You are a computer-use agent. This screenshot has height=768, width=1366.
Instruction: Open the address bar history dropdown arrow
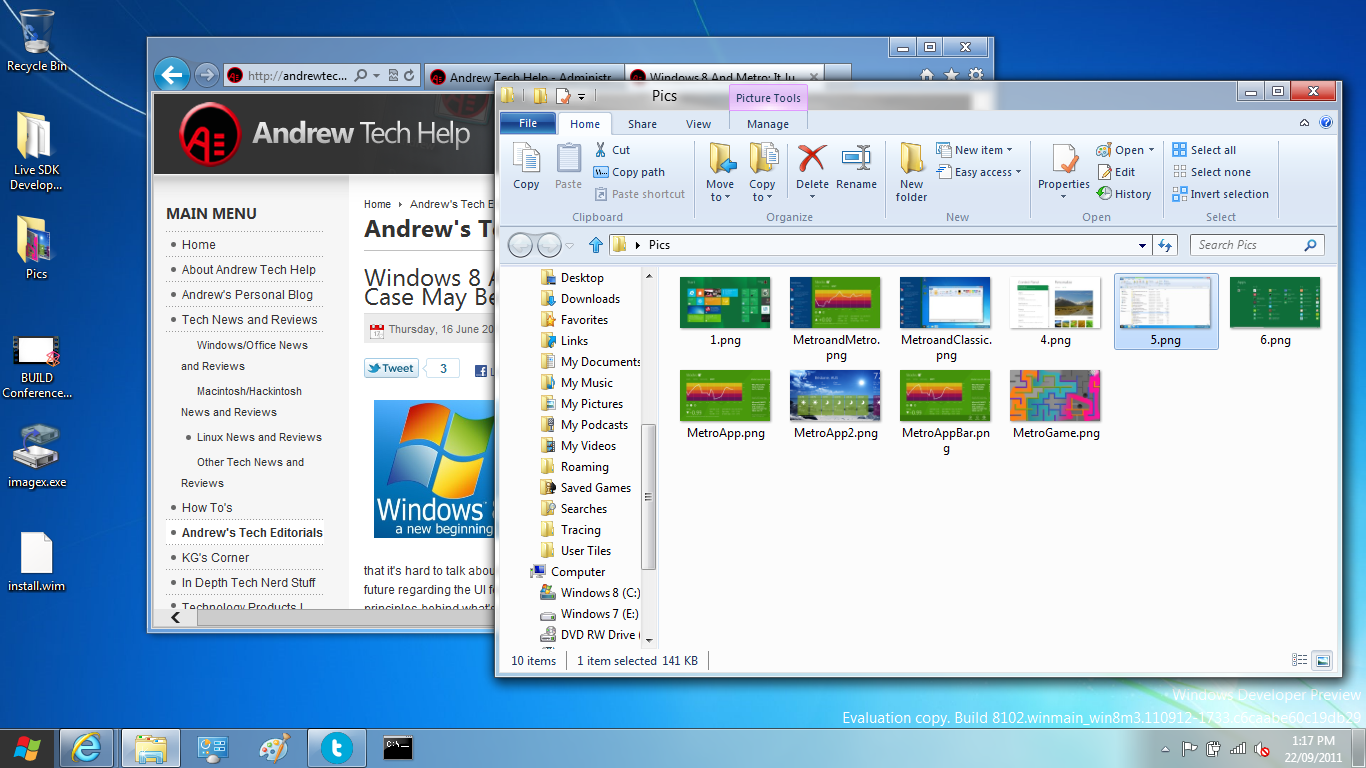1142,245
